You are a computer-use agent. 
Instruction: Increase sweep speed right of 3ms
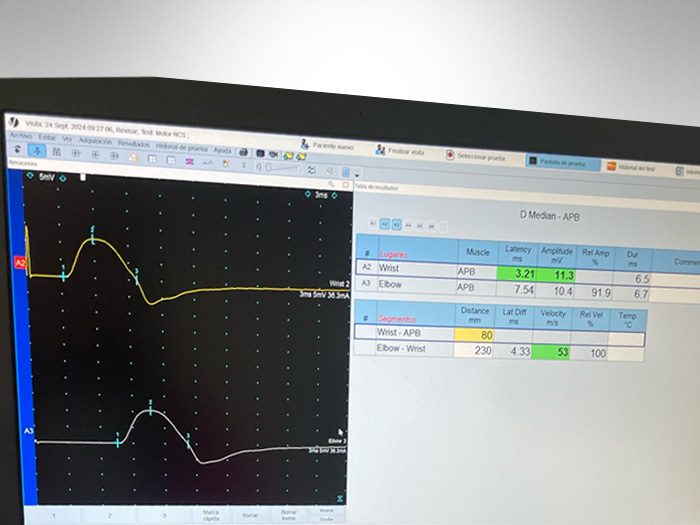[334, 196]
